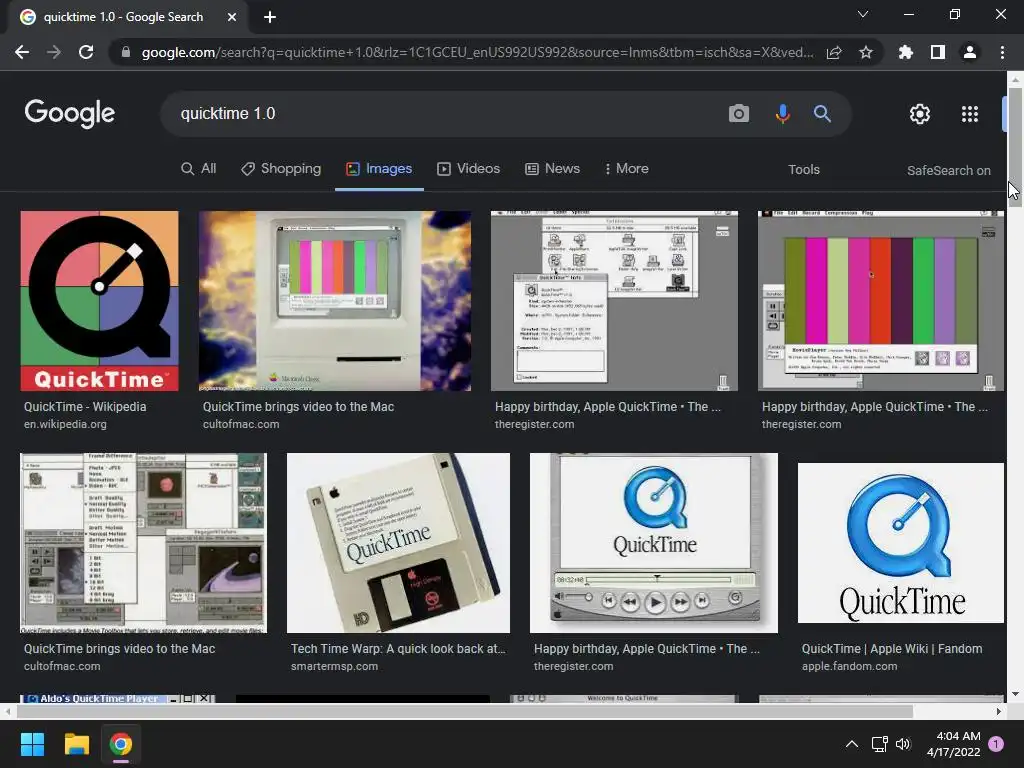Show hidden system tray icons

click(852, 744)
